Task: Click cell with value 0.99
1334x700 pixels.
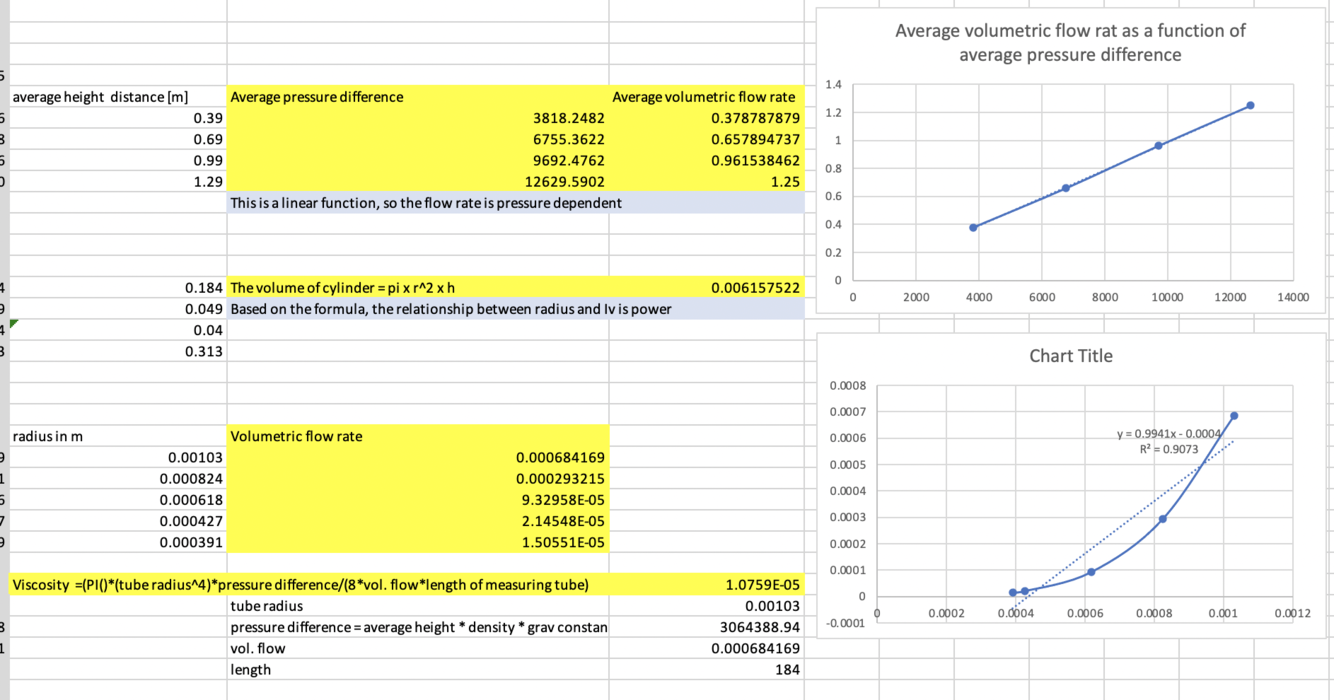Action: [118, 160]
